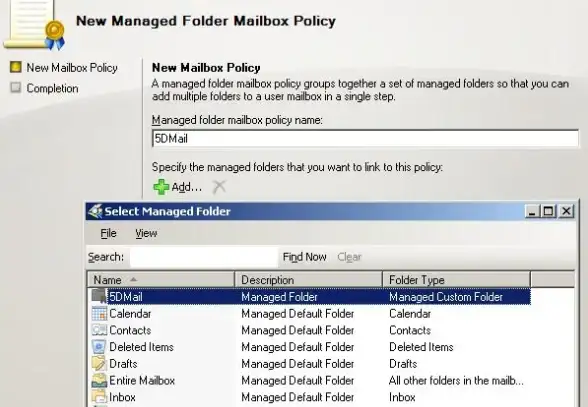
Task: Click the grey X remove folder icon
Action: pyautogui.click(x=219, y=186)
